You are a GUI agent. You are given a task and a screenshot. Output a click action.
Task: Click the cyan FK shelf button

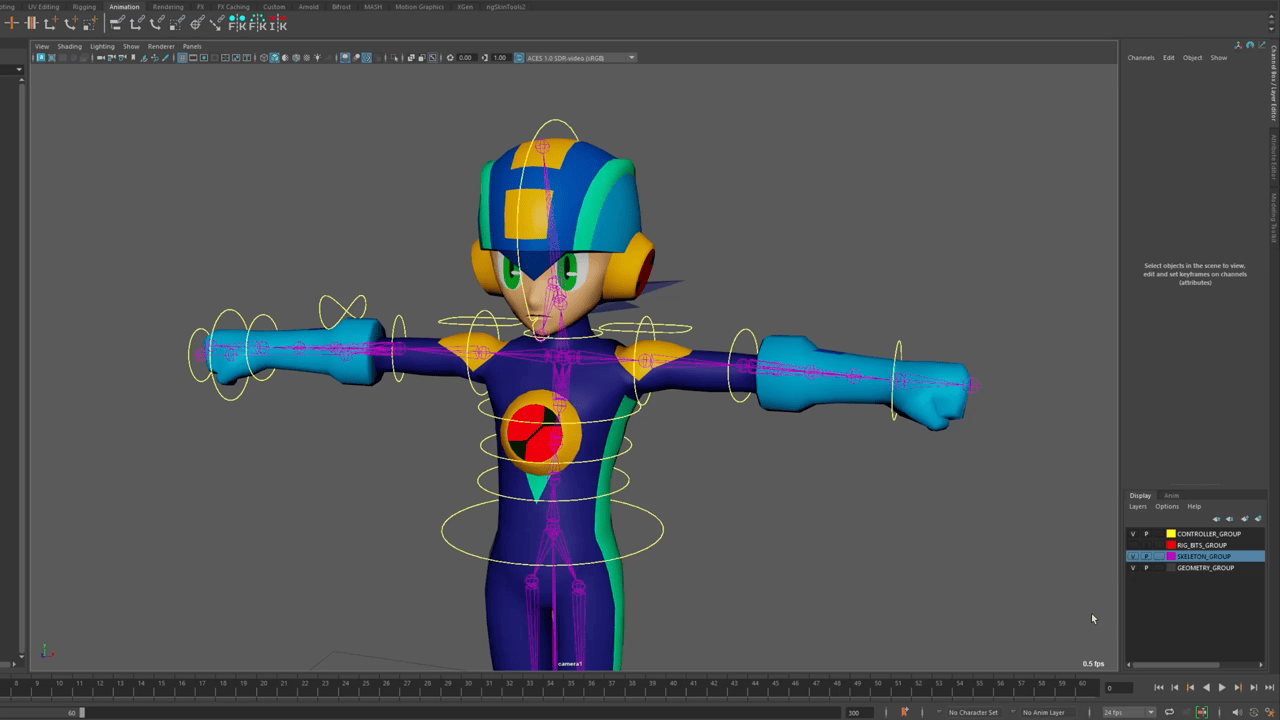point(238,22)
